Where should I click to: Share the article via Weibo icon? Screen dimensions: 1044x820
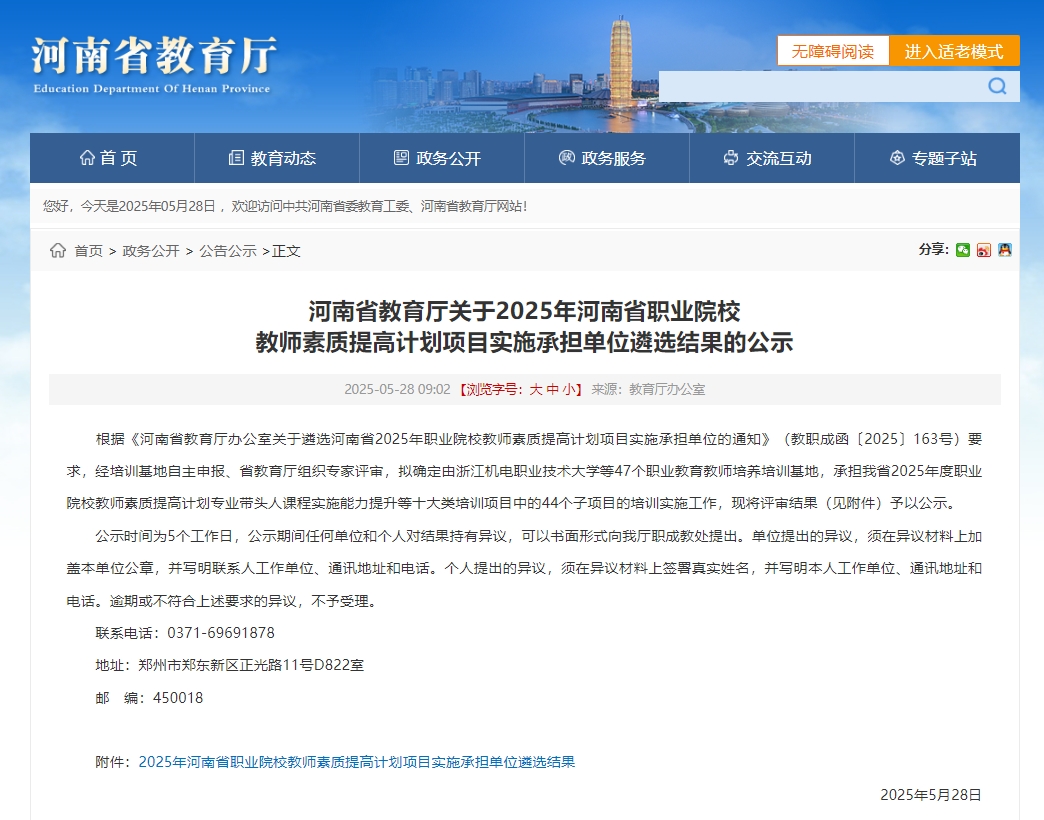coord(983,250)
